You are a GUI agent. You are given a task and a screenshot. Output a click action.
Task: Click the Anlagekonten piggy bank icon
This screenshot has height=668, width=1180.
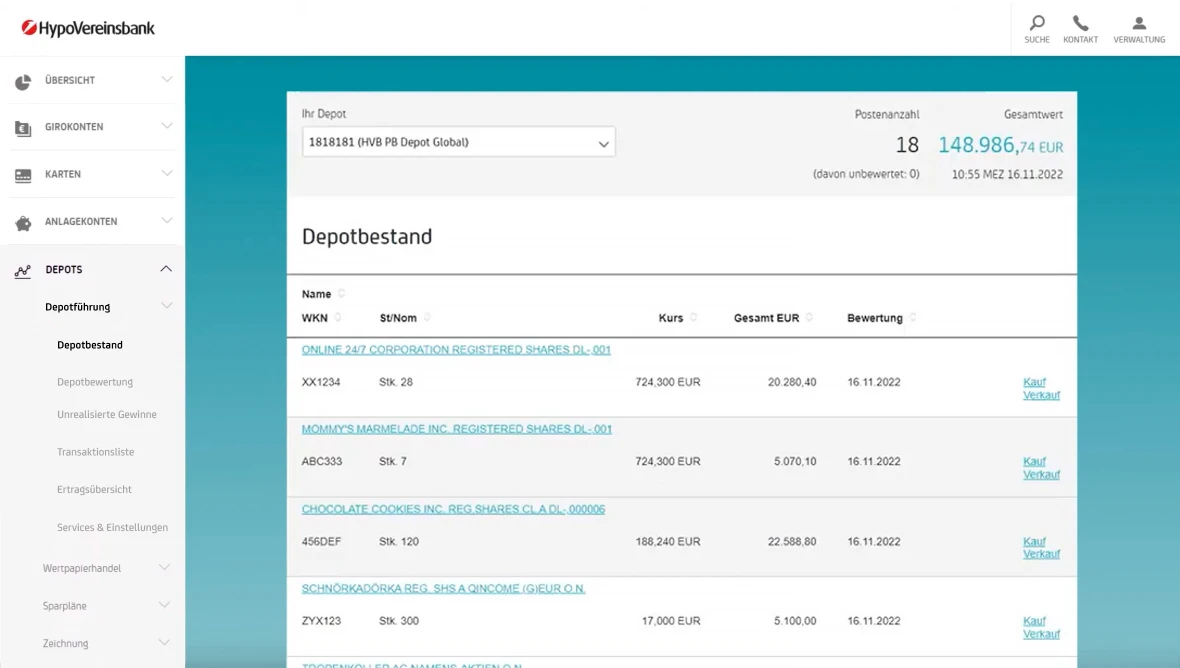[x=23, y=223]
